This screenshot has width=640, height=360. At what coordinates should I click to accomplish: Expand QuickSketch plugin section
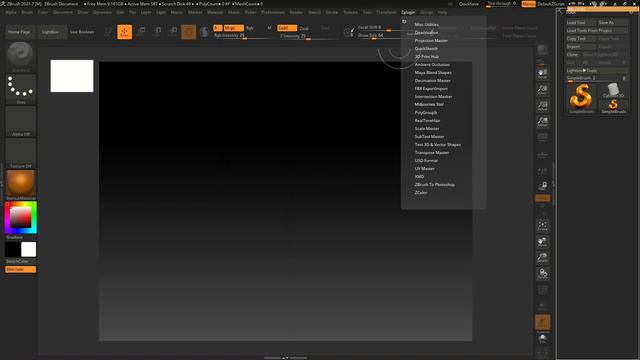[x=426, y=49]
